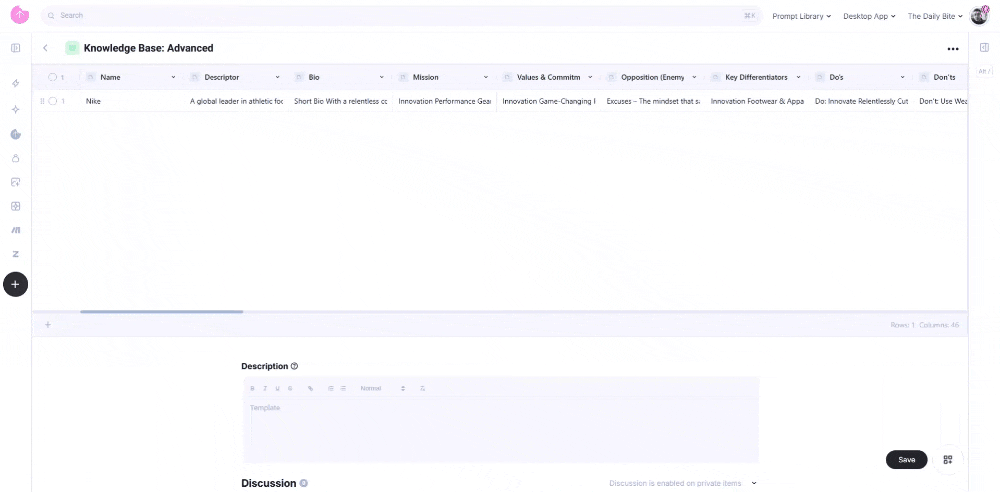Open the Z sidebar icon
The width and height of the screenshot is (1000, 492).
[15, 254]
